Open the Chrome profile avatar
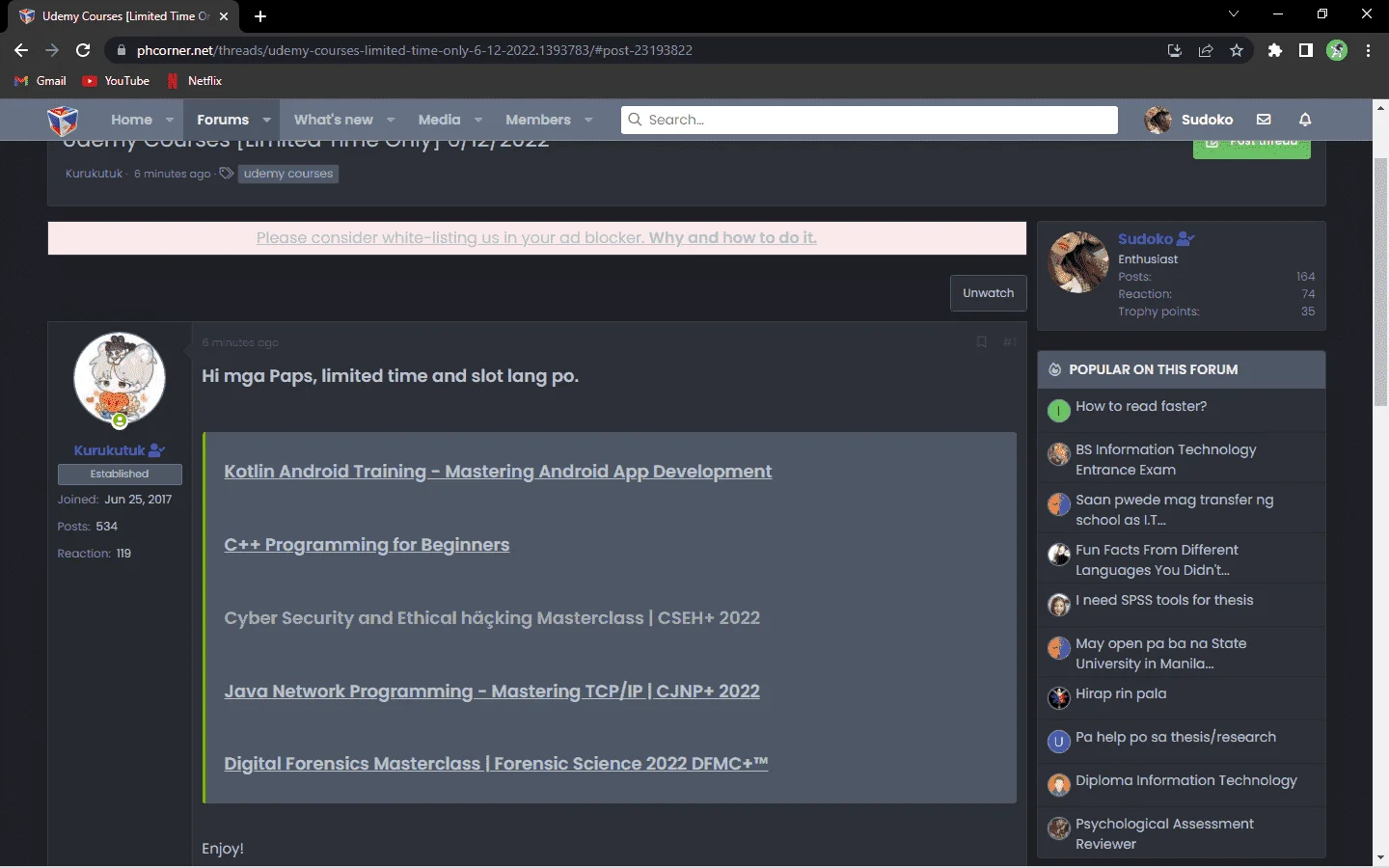The width and height of the screenshot is (1389, 868). tap(1337, 50)
